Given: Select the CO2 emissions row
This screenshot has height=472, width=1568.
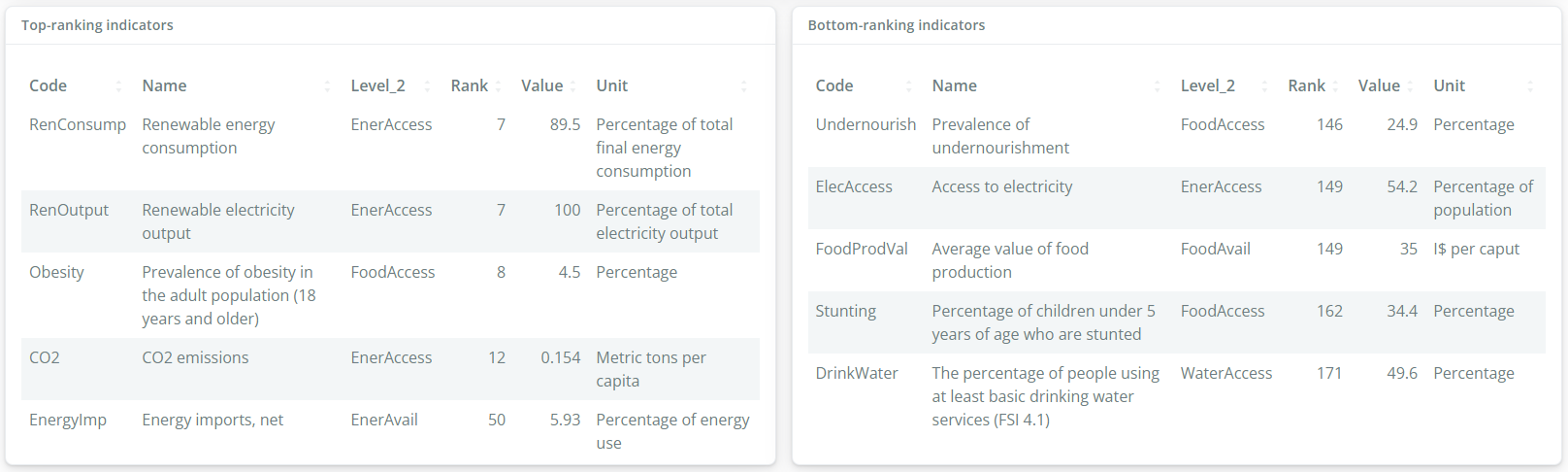Looking at the screenshot, I should (390, 369).
